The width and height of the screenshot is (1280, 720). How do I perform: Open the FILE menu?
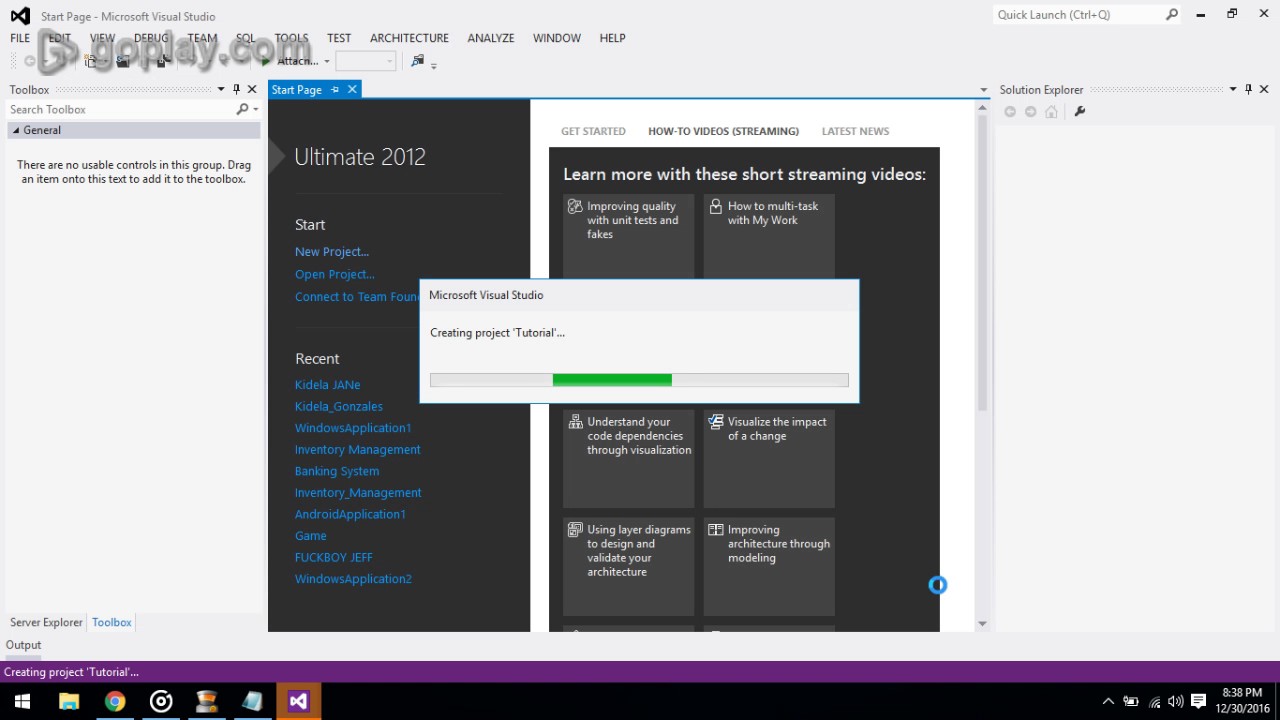point(20,38)
